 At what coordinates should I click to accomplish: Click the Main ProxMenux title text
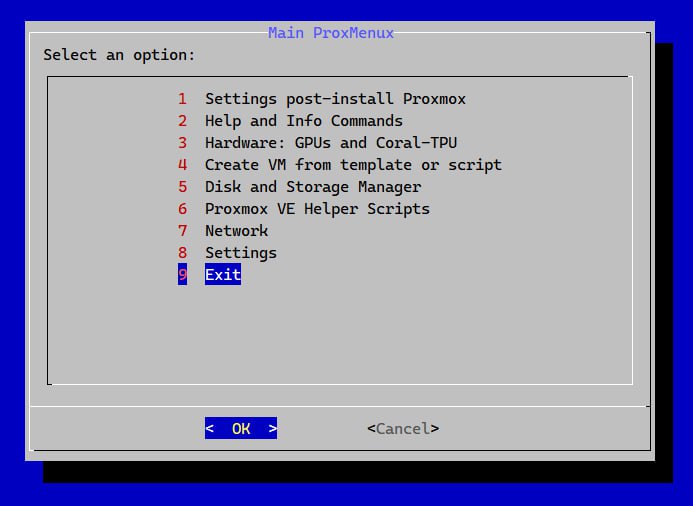click(331, 33)
